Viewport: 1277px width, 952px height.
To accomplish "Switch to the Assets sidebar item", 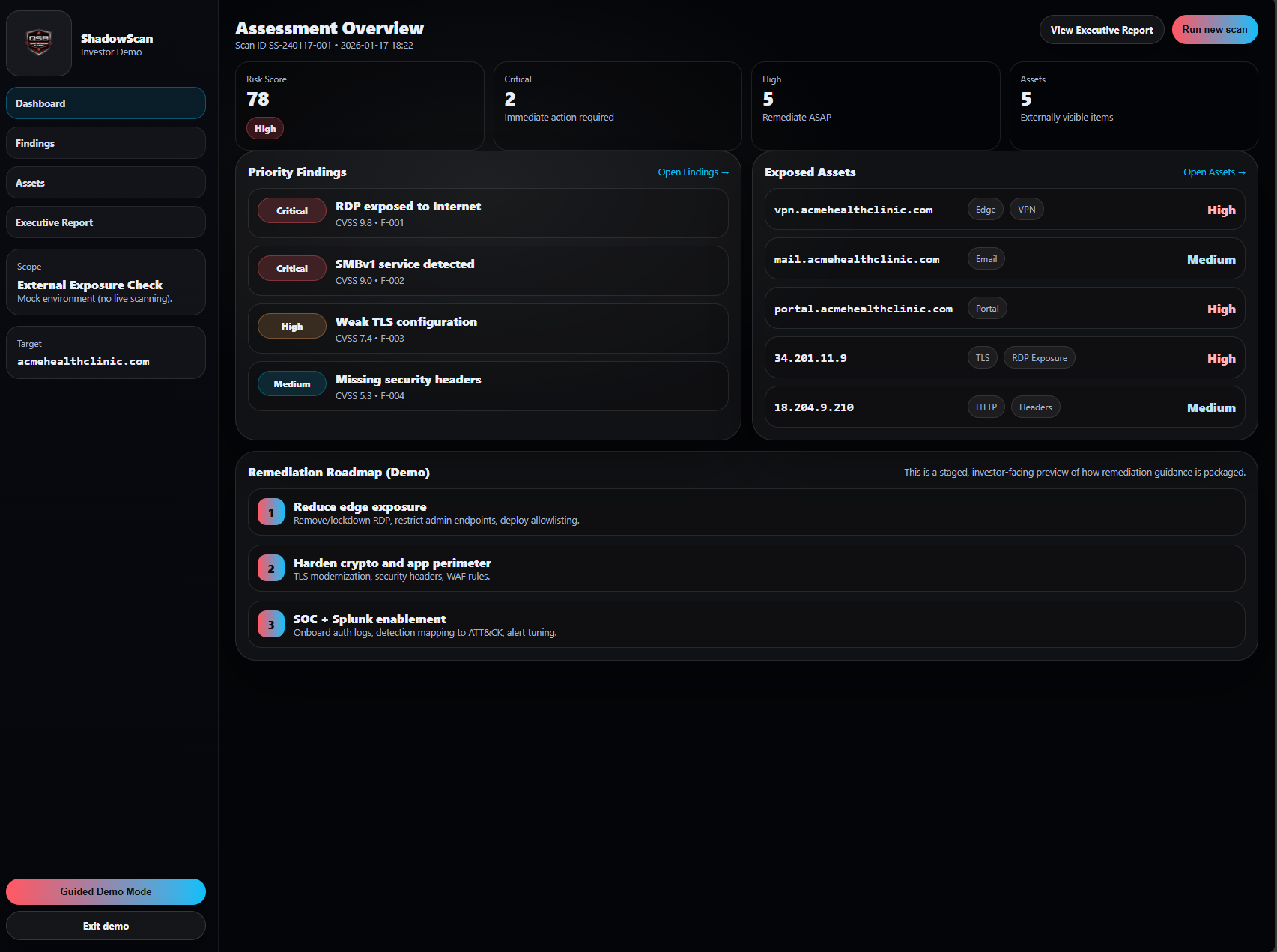I will (106, 182).
